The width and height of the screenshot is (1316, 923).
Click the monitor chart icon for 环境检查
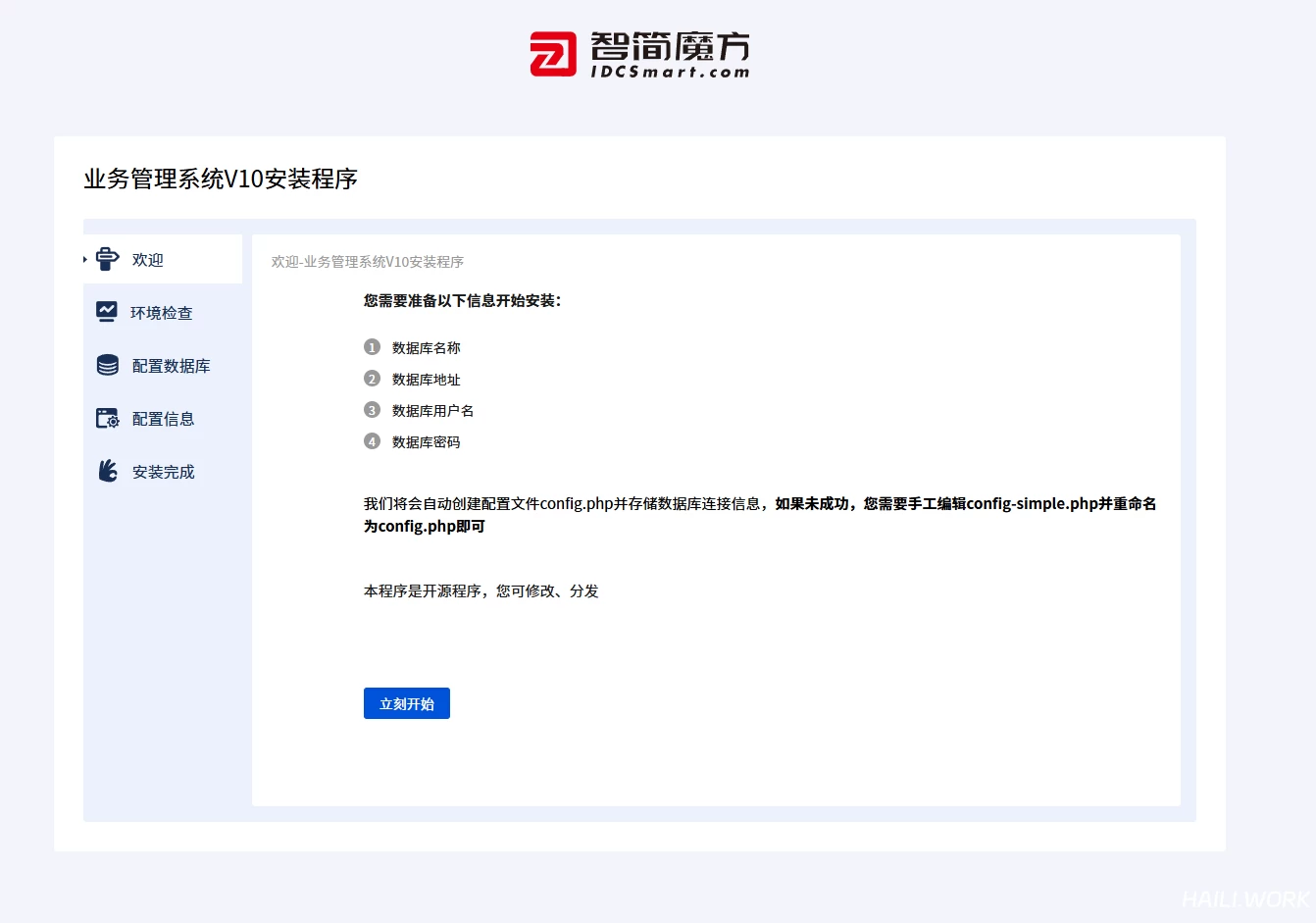tap(107, 312)
